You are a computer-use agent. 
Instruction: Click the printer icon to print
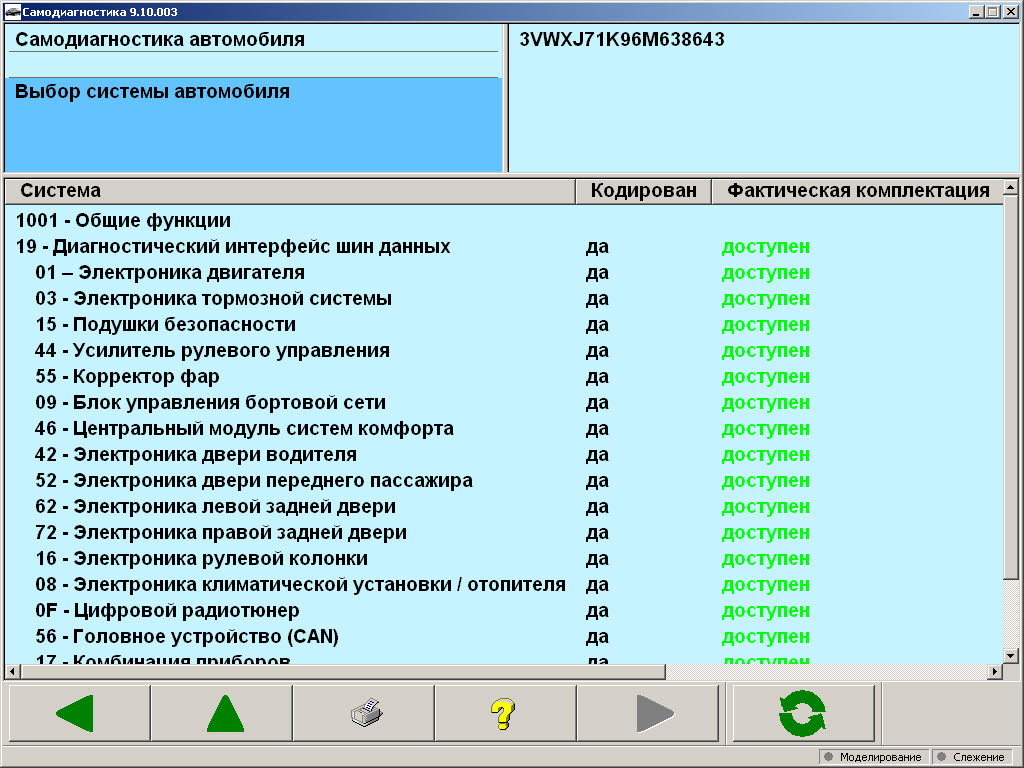click(x=363, y=712)
